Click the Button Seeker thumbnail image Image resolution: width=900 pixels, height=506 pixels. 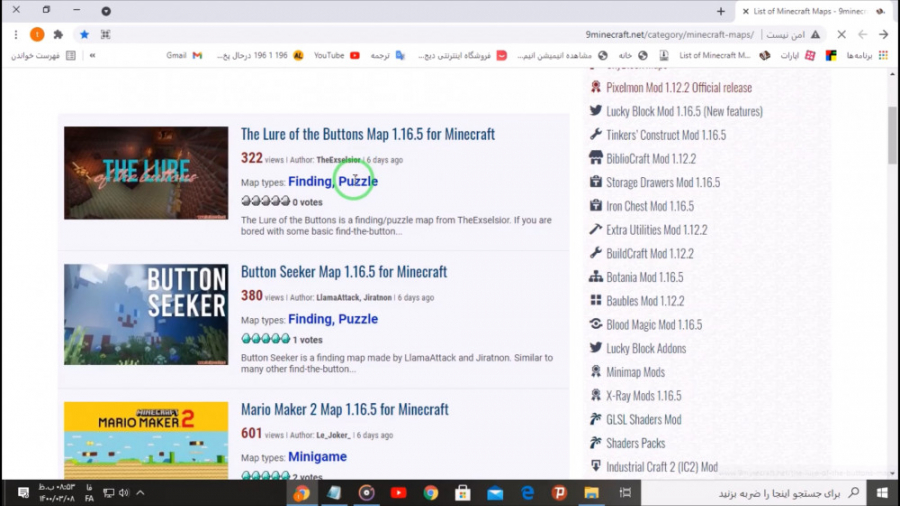pos(146,314)
